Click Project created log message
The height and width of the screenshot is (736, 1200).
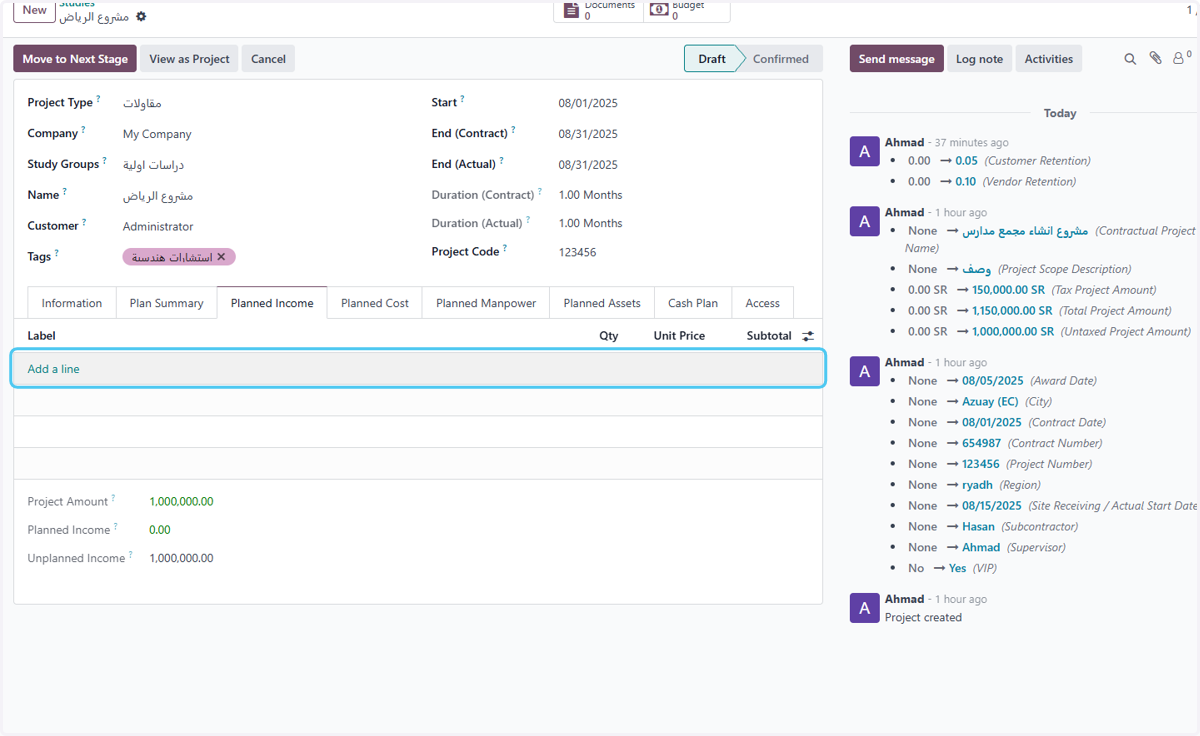[923, 618]
